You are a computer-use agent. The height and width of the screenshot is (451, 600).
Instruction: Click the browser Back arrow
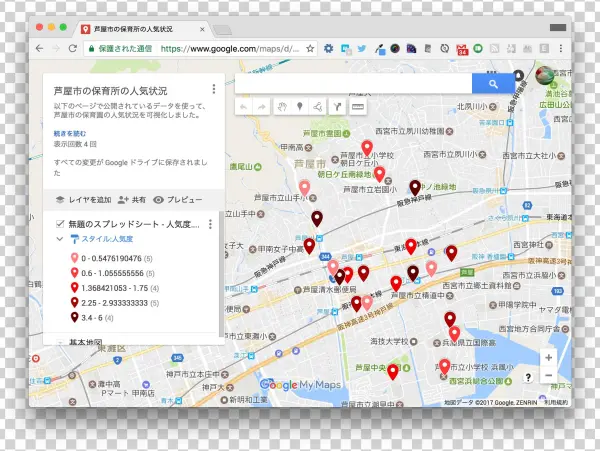(39, 49)
